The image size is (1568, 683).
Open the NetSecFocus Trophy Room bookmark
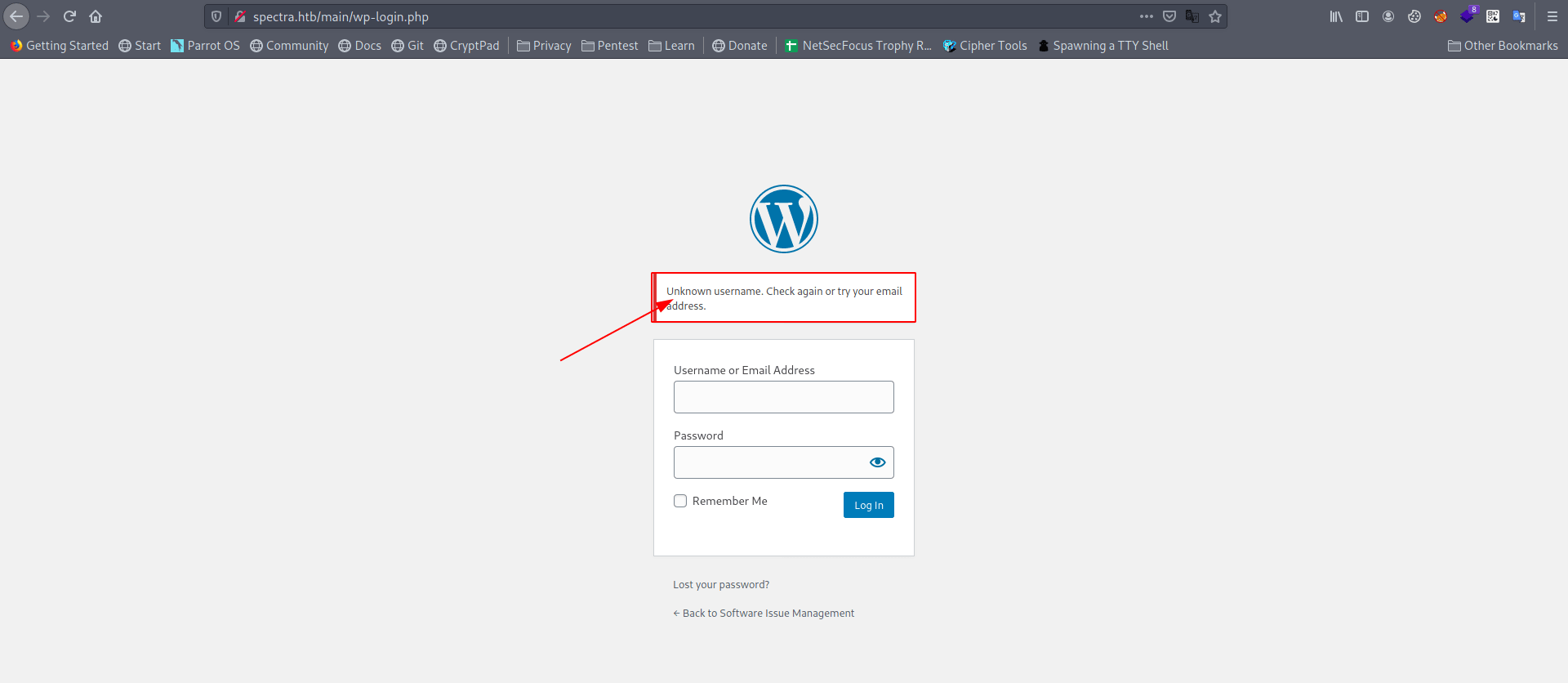pyautogui.click(x=858, y=46)
